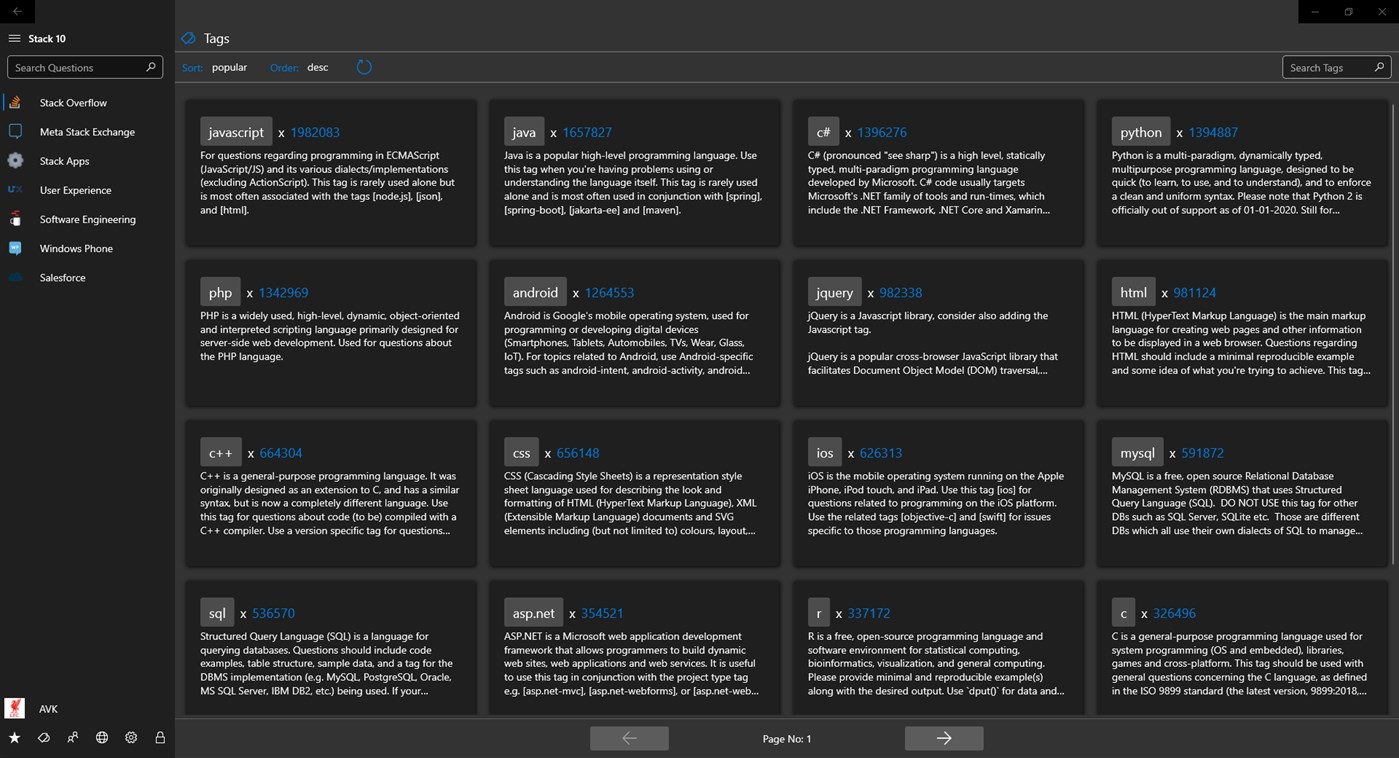Open favorites via the star icon
The image size is (1399, 758).
pos(14,738)
